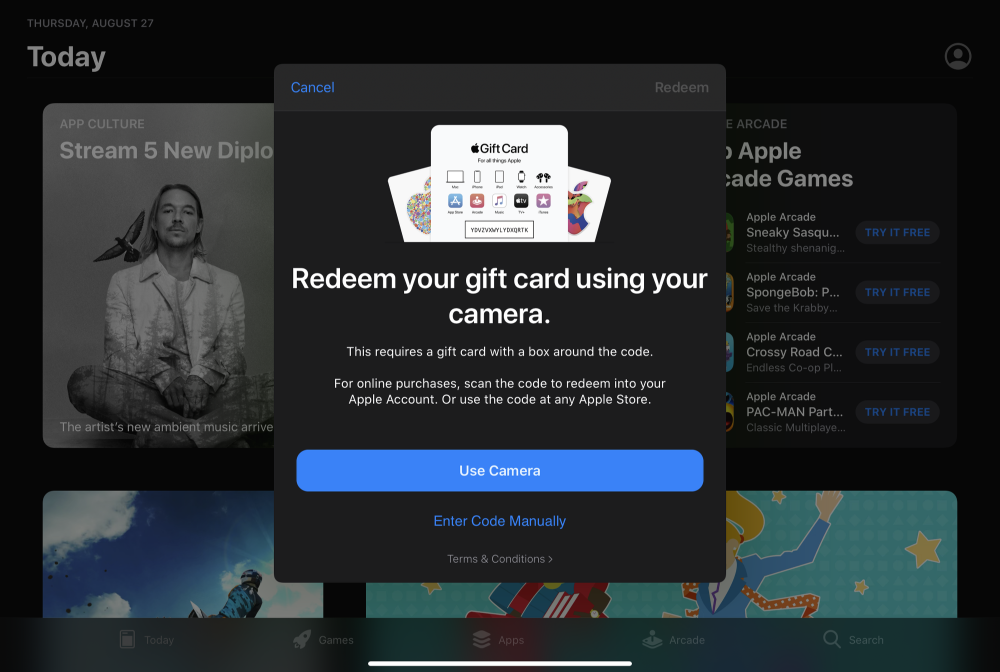The width and height of the screenshot is (1000, 672).
Task: Click the Gift Card illustration image
Action: [x=499, y=184]
